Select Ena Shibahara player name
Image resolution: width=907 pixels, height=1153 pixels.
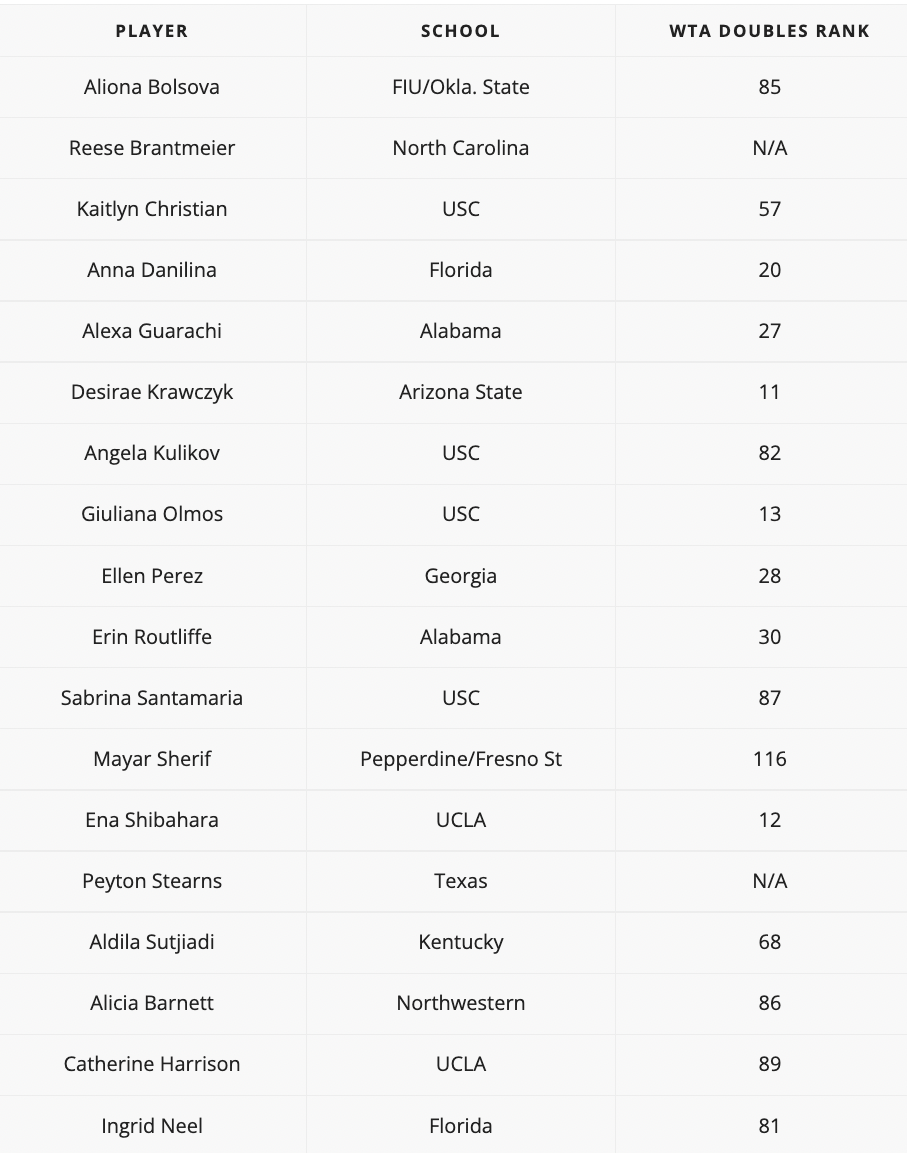point(152,820)
